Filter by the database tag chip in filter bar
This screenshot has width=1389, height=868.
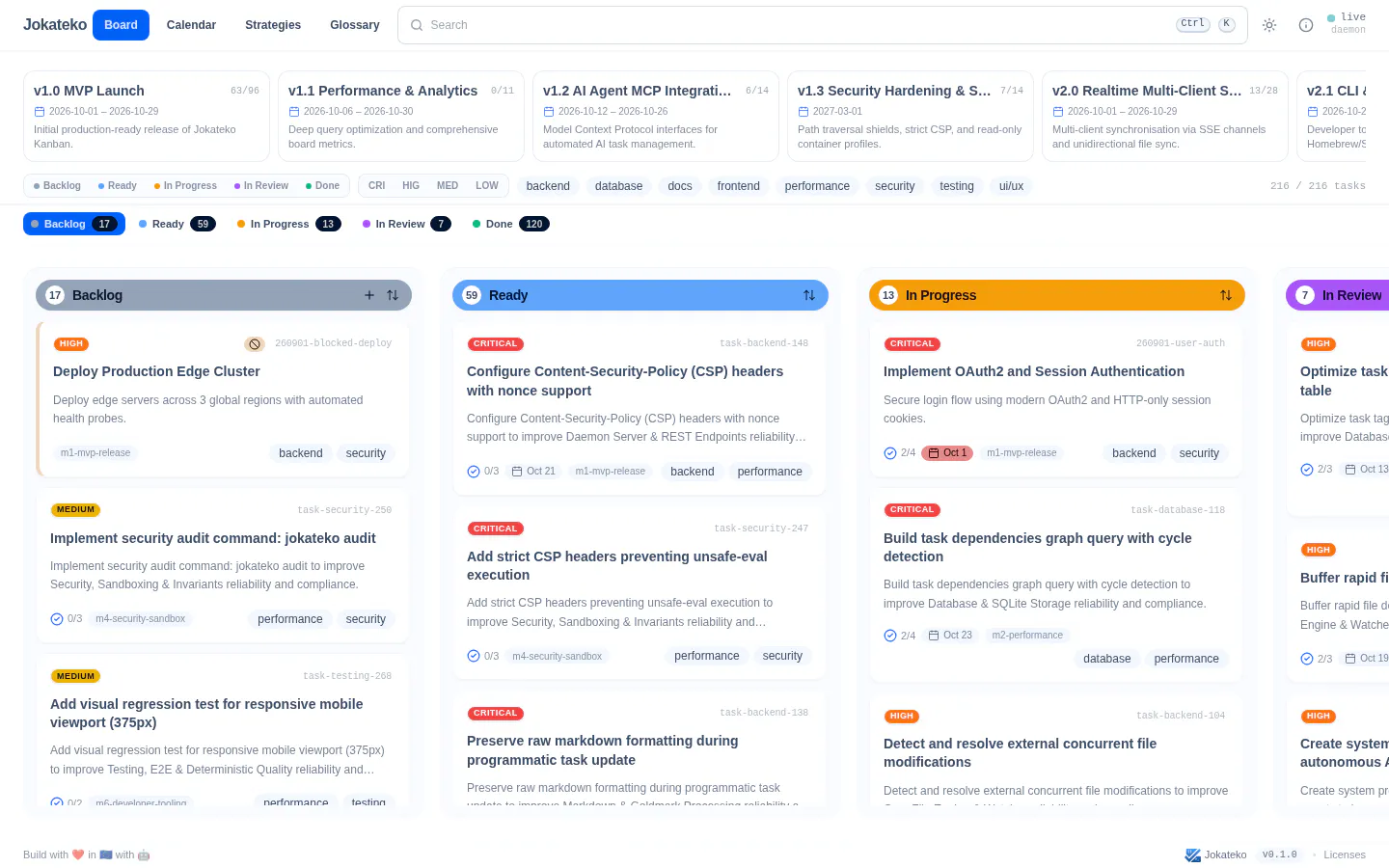pyautogui.click(x=618, y=186)
